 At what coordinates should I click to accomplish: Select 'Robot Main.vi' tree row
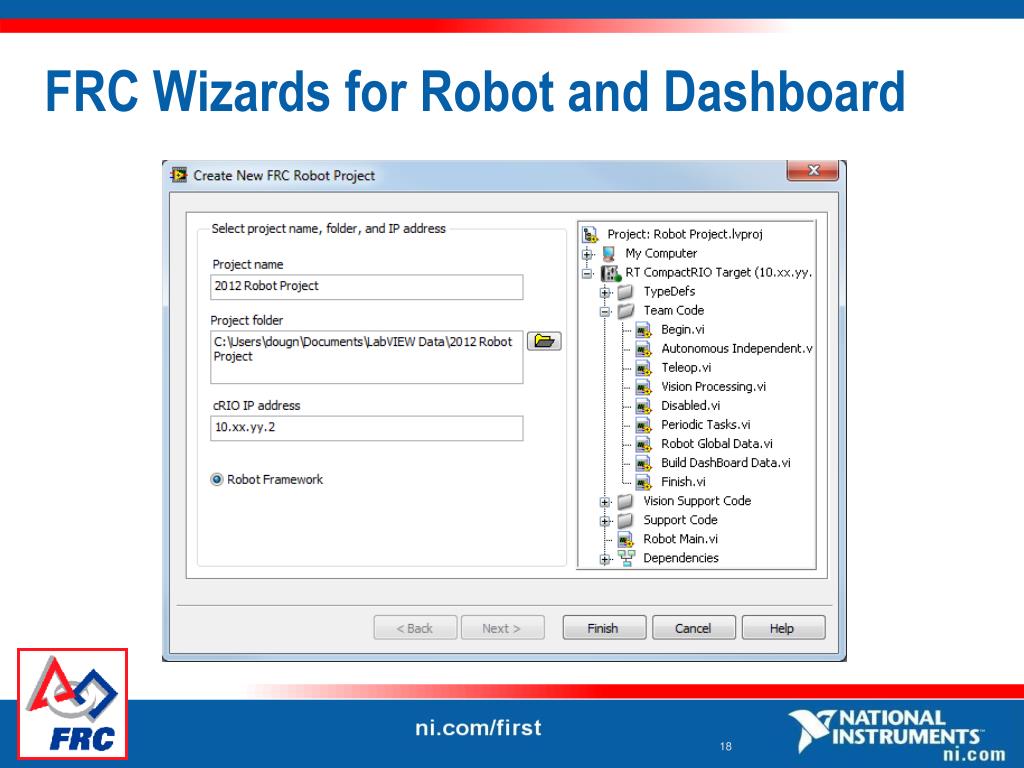coord(680,539)
